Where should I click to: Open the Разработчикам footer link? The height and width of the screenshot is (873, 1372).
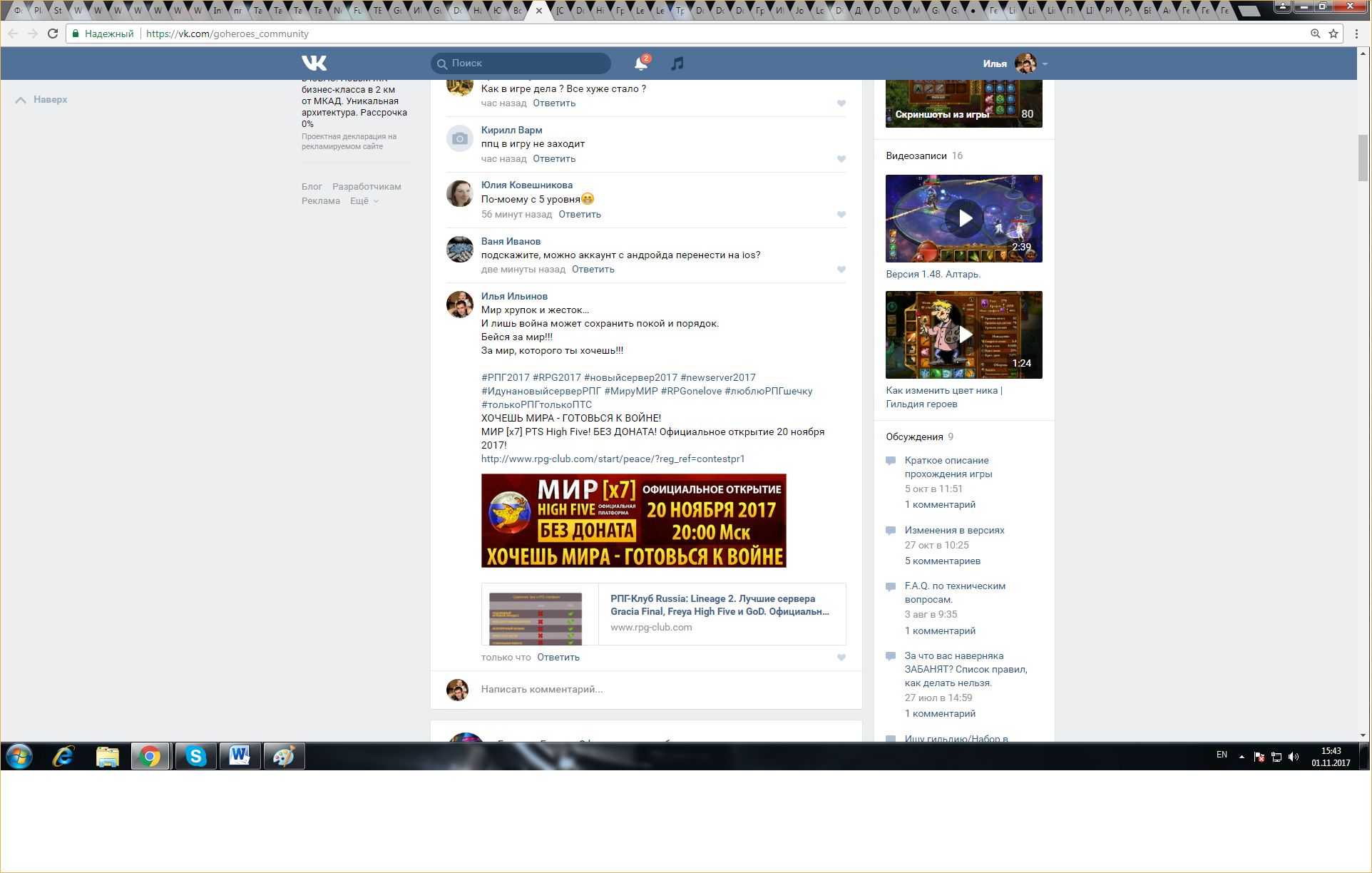pos(367,187)
